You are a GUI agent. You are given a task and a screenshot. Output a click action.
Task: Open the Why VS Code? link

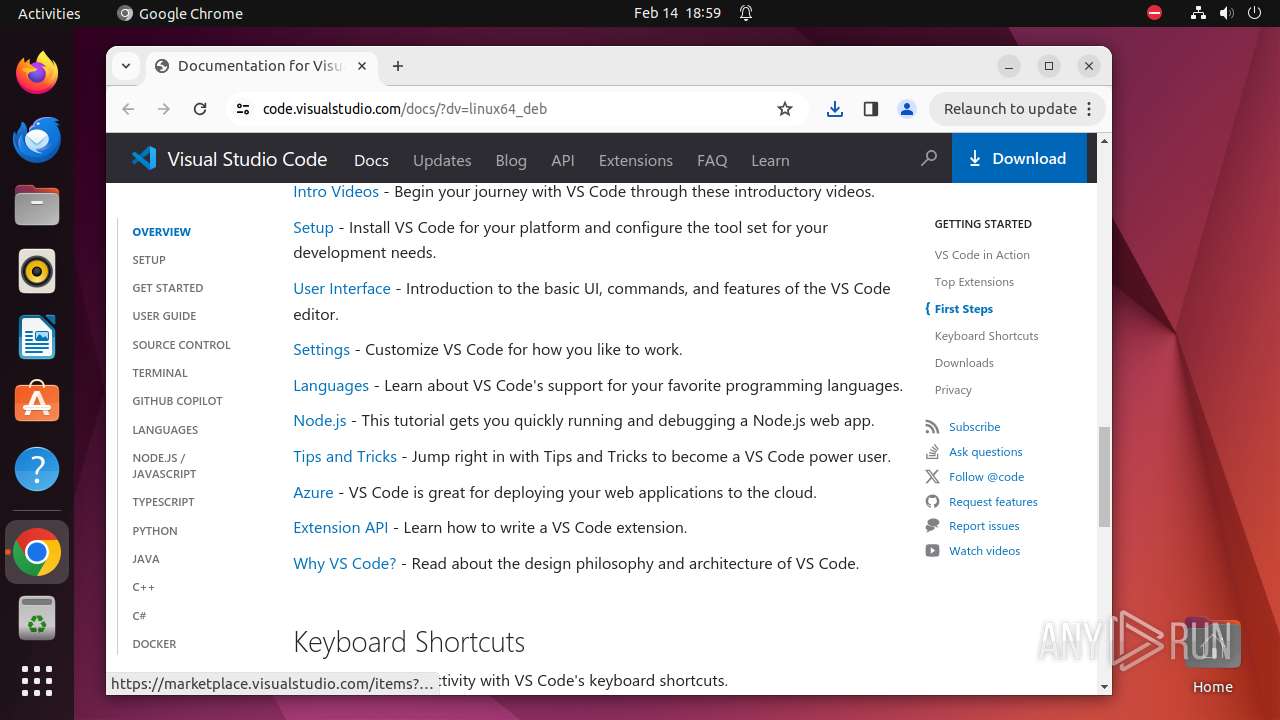tap(345, 563)
